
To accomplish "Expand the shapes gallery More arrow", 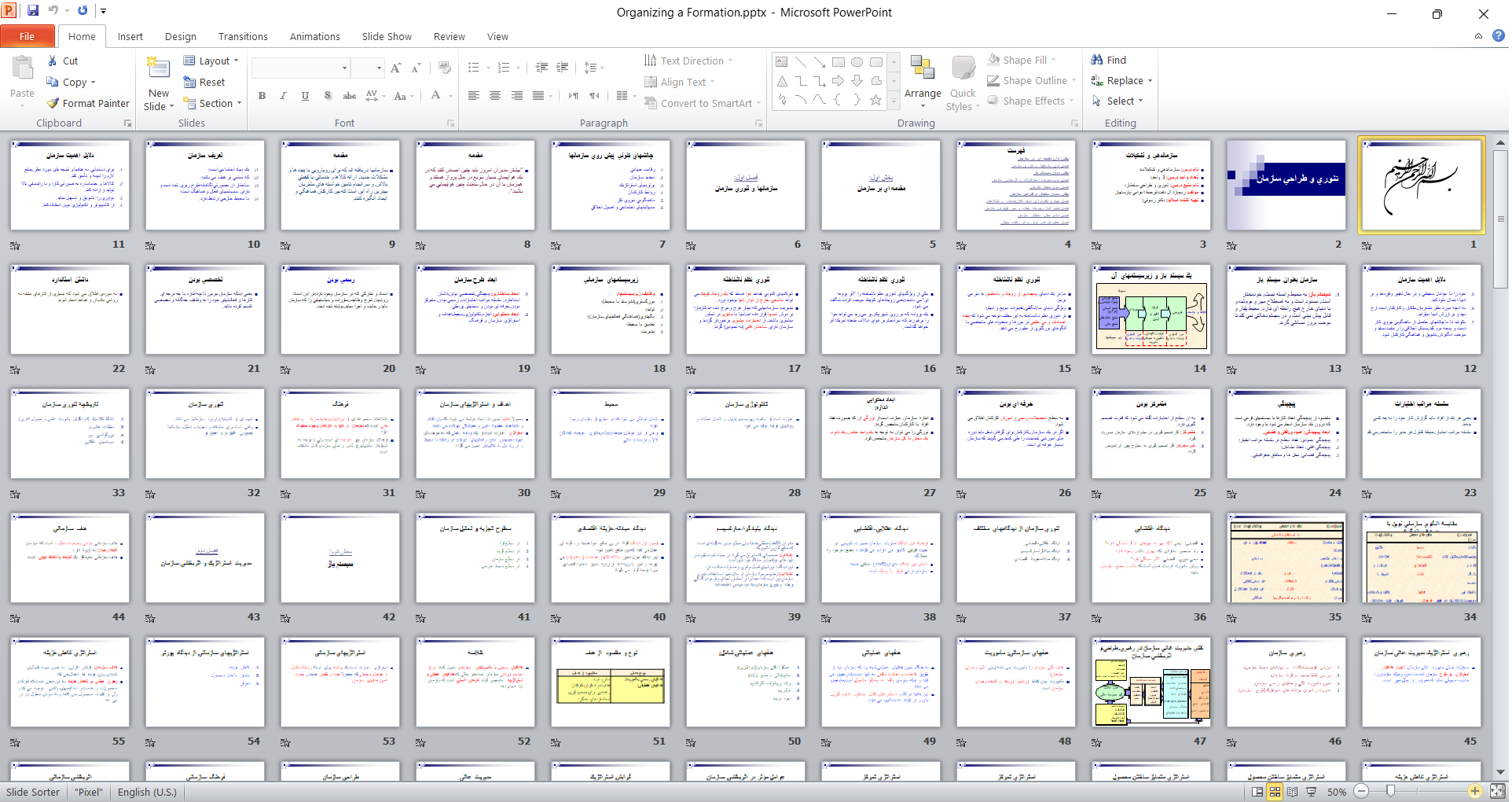I will pyautogui.click(x=894, y=101).
